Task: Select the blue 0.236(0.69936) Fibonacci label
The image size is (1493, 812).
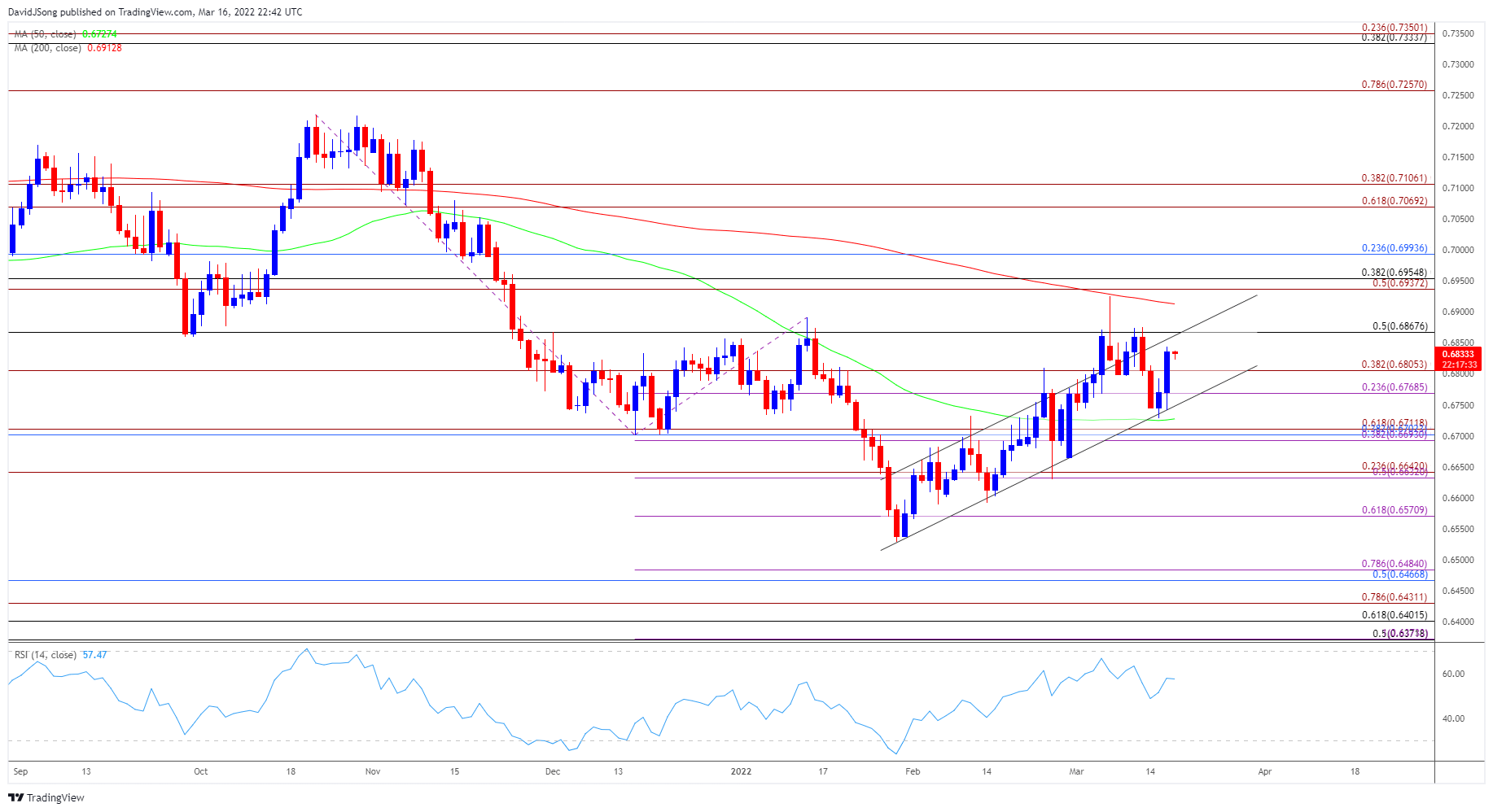Action: point(1394,248)
